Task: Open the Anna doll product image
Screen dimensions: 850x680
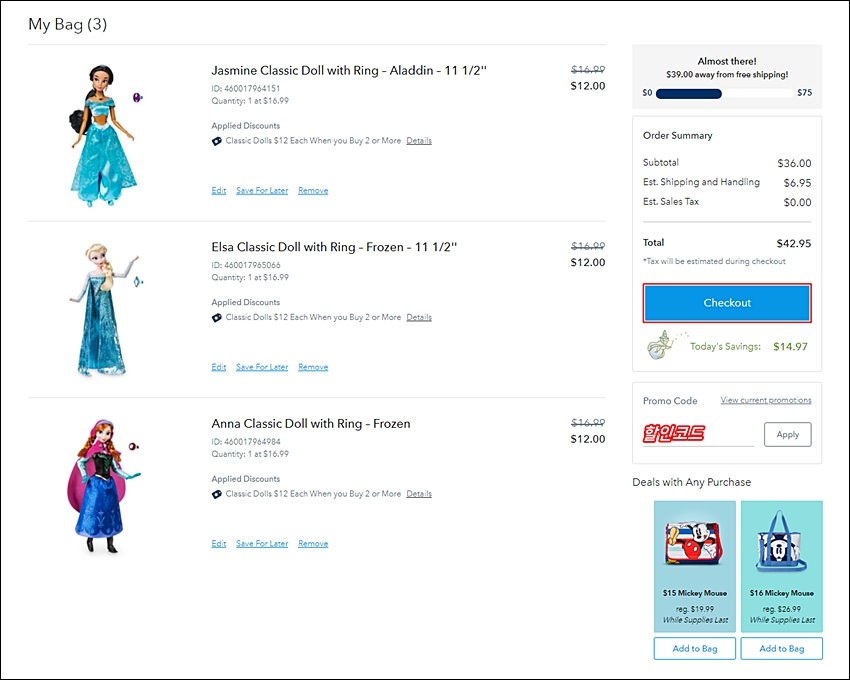Action: coord(103,486)
